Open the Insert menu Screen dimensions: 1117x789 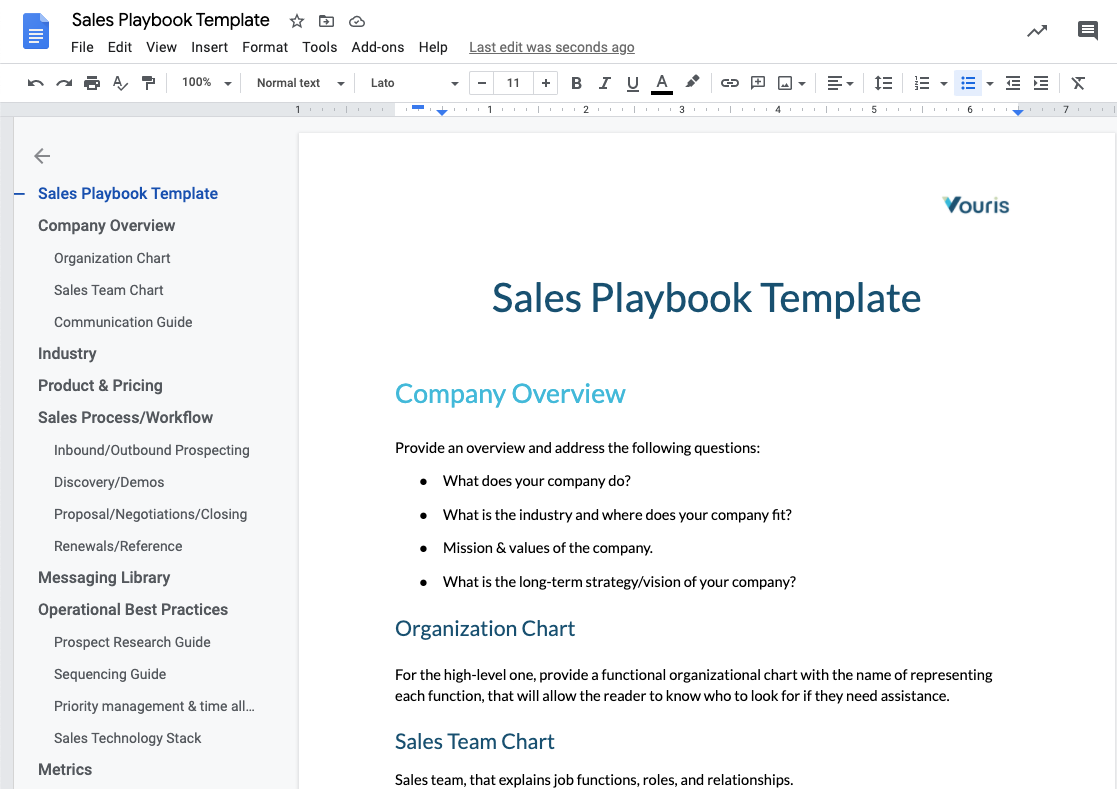point(209,47)
